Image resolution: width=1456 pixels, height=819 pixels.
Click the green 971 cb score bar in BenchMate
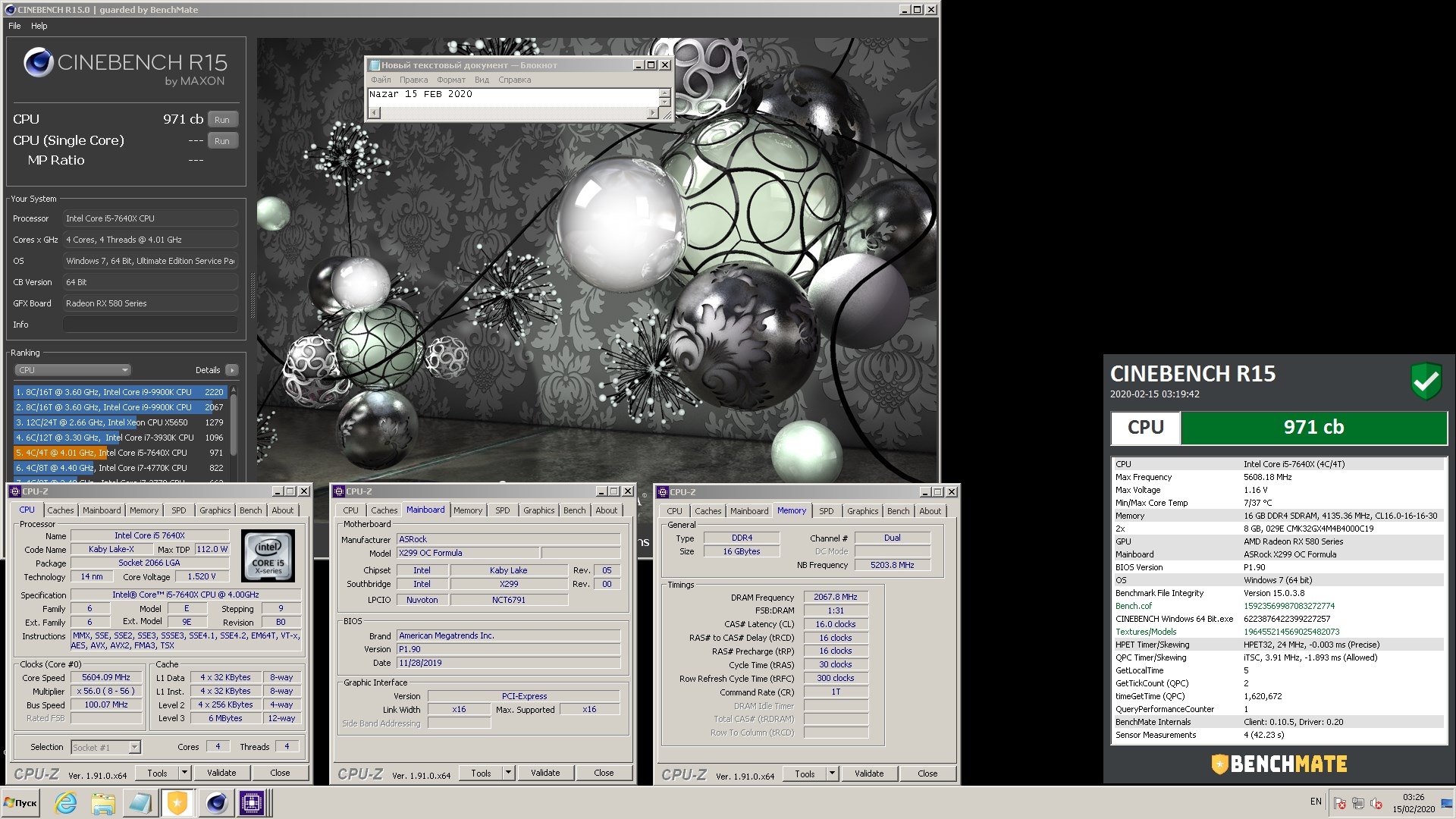pyautogui.click(x=1313, y=428)
